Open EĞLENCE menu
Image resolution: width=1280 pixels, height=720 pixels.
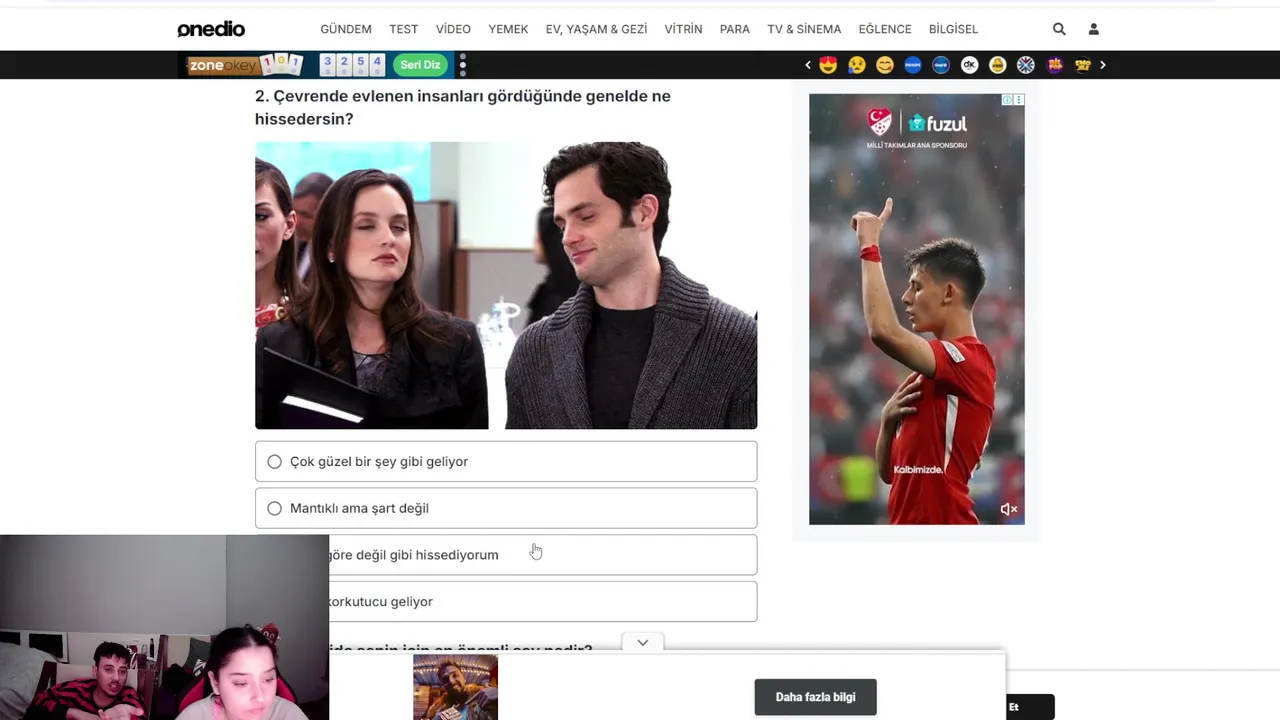click(x=885, y=29)
